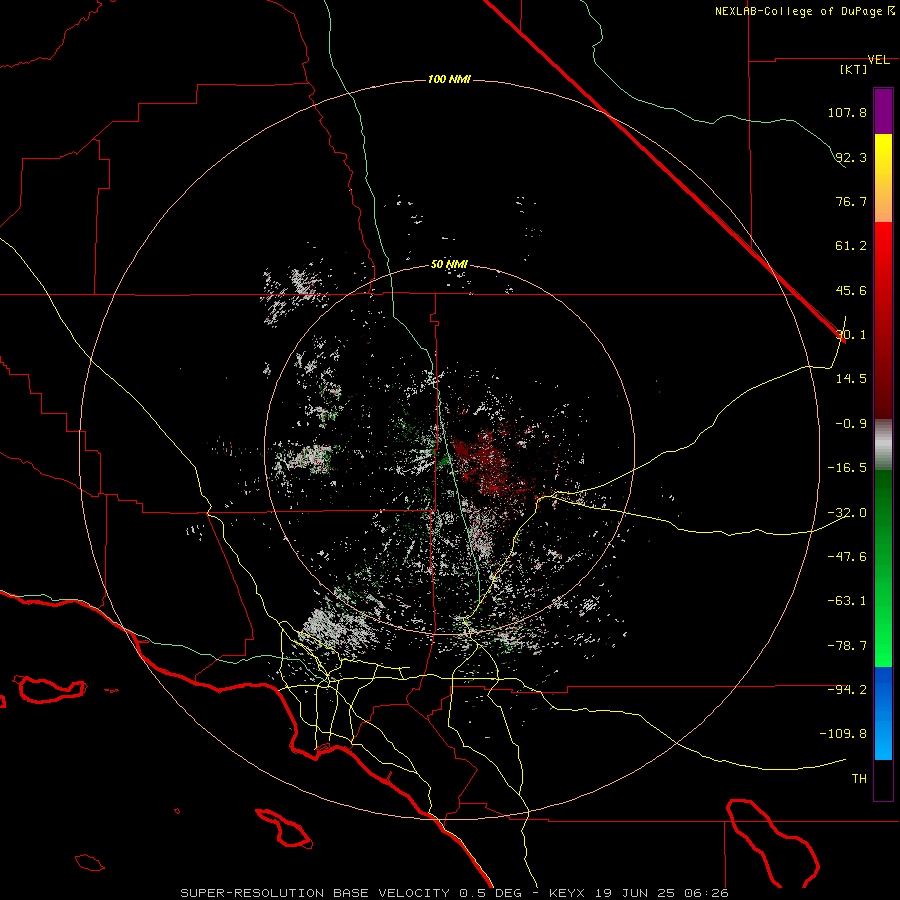Click the yellow-orange segment of the color bar
Viewport: 900px width, 900px height.
point(883,178)
